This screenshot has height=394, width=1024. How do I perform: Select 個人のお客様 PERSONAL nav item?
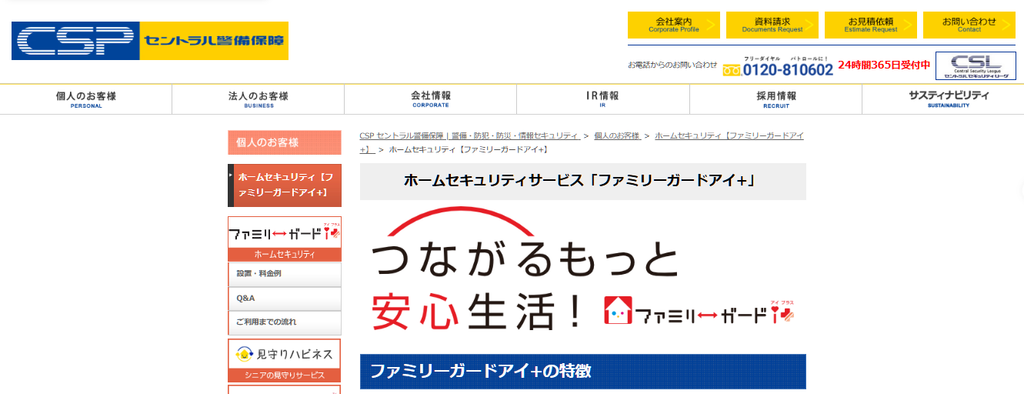86,99
